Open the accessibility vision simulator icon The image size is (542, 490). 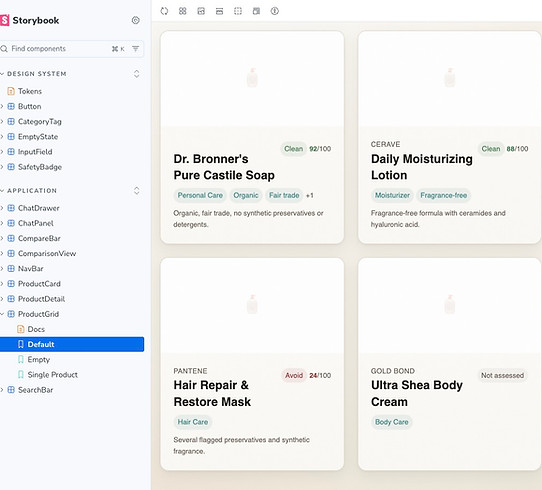pyautogui.click(x=274, y=11)
